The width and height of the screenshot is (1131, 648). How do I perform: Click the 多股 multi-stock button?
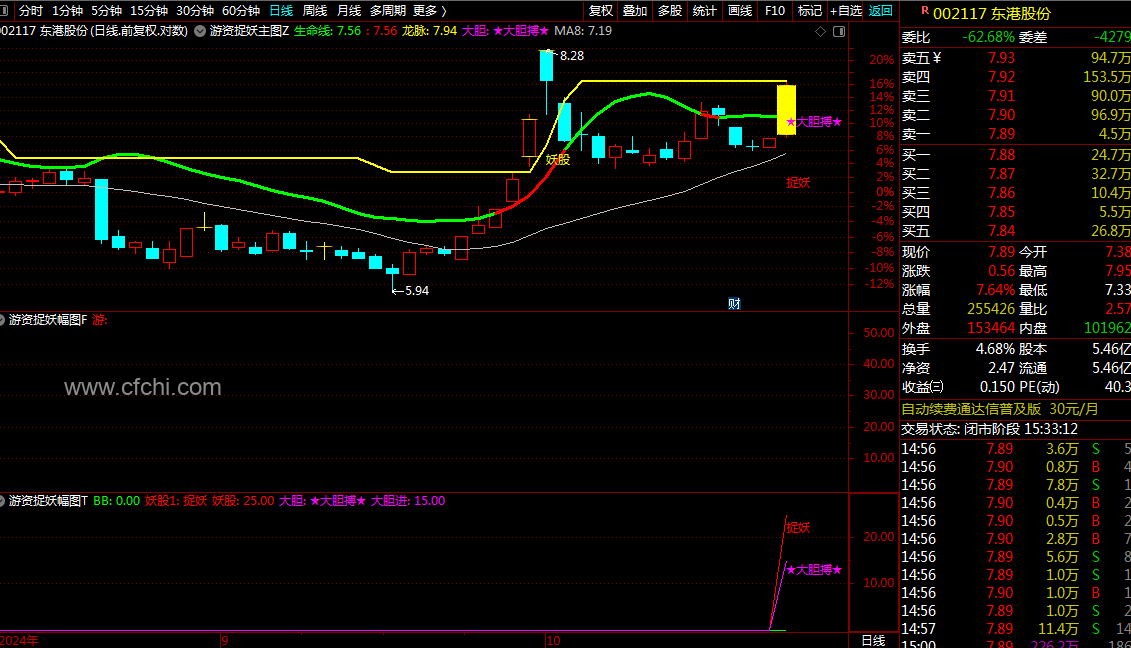click(669, 11)
